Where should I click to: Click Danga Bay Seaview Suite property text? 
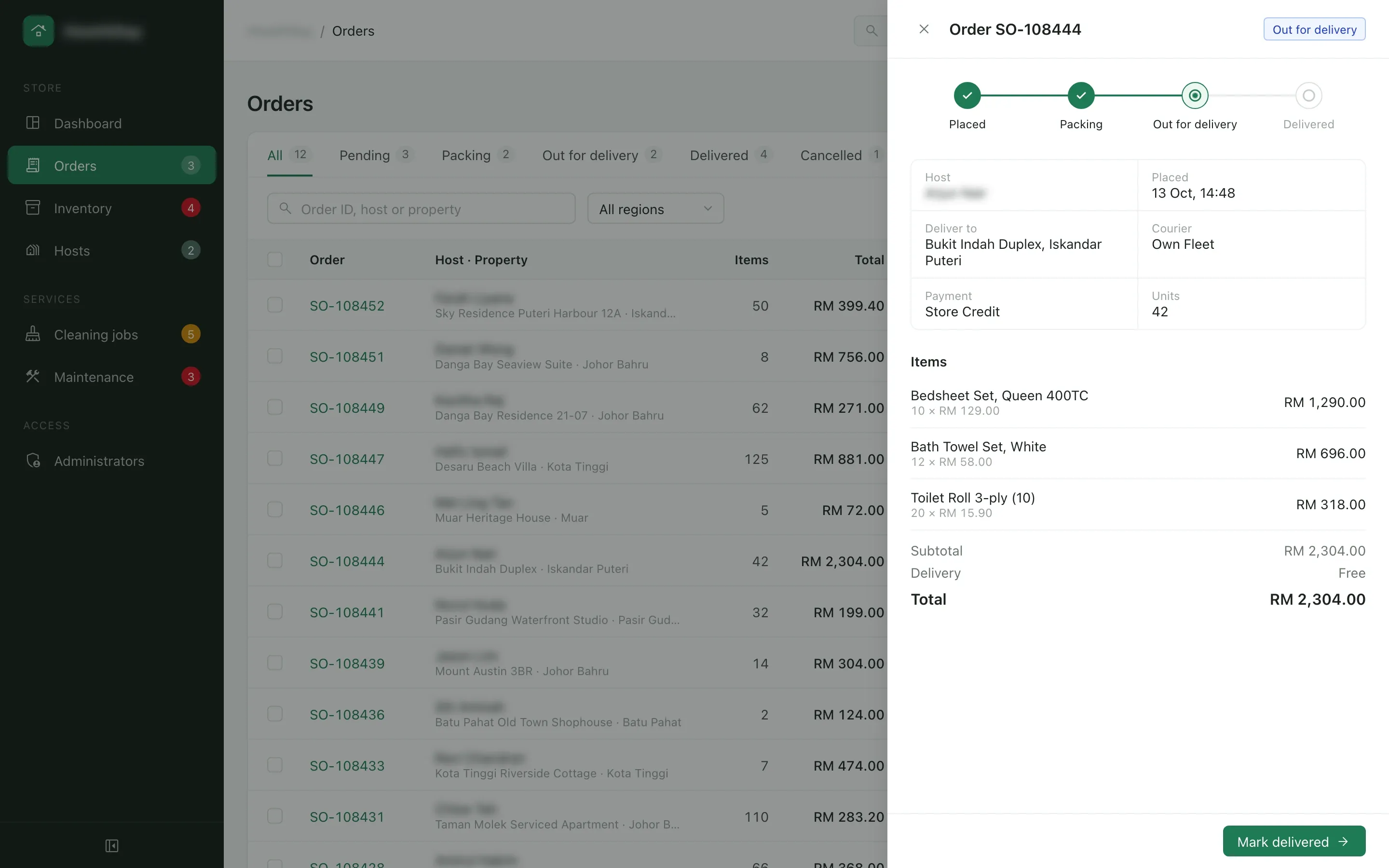pyautogui.click(x=504, y=364)
